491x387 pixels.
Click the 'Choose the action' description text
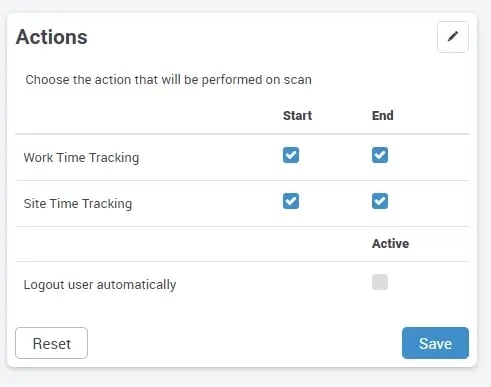click(x=168, y=80)
